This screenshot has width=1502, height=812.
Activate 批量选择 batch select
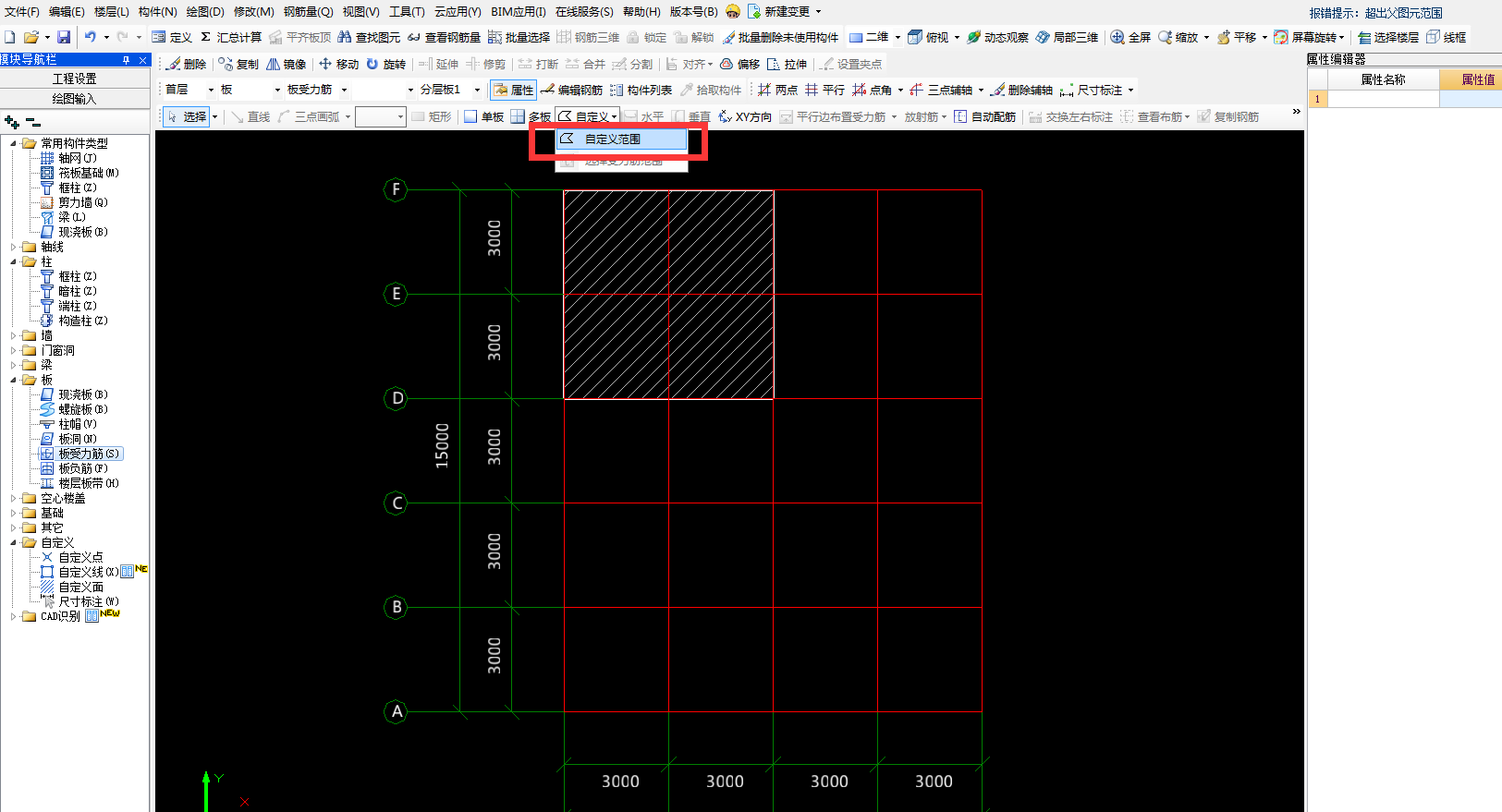pyautogui.click(x=519, y=37)
